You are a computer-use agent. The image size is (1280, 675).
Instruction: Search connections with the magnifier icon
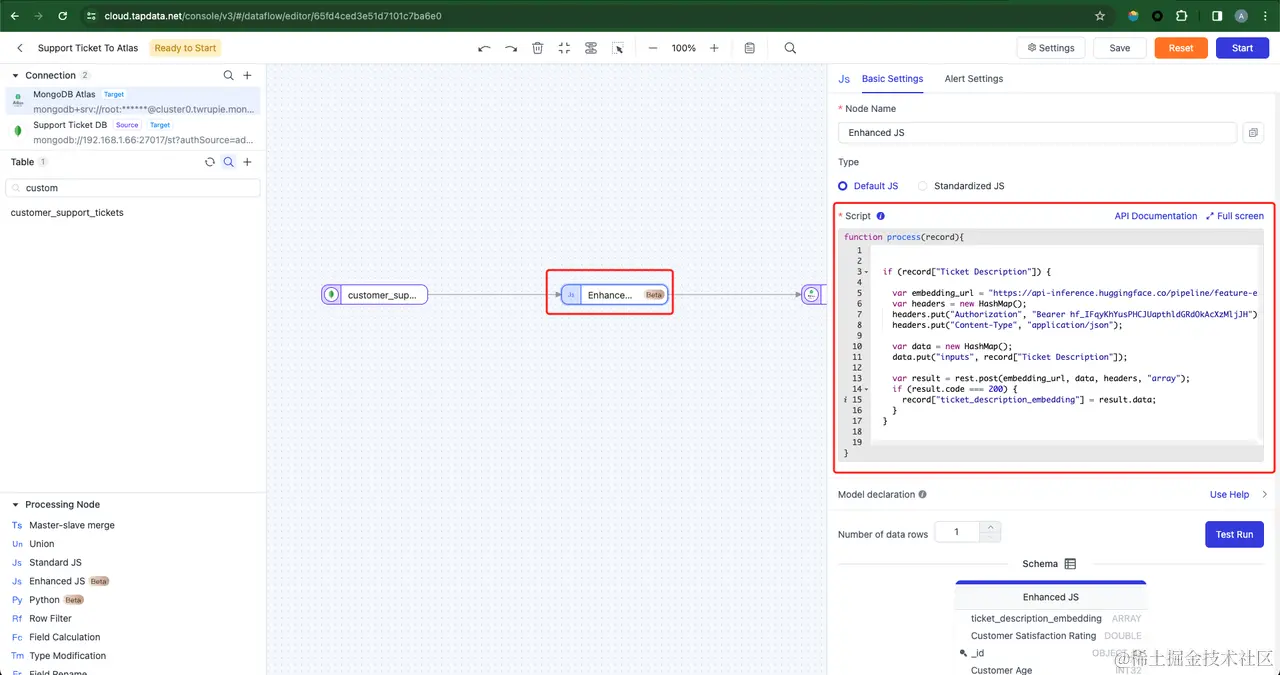[228, 75]
